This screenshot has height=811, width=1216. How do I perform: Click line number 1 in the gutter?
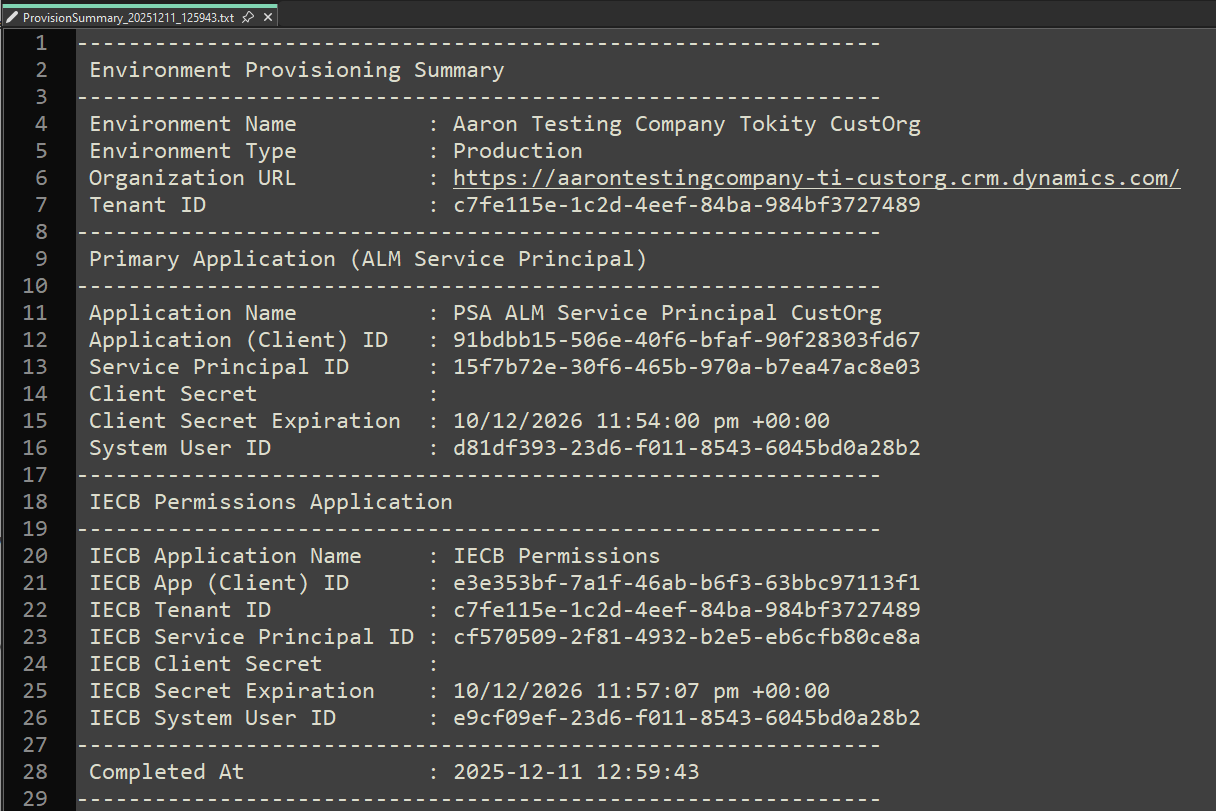[40, 43]
